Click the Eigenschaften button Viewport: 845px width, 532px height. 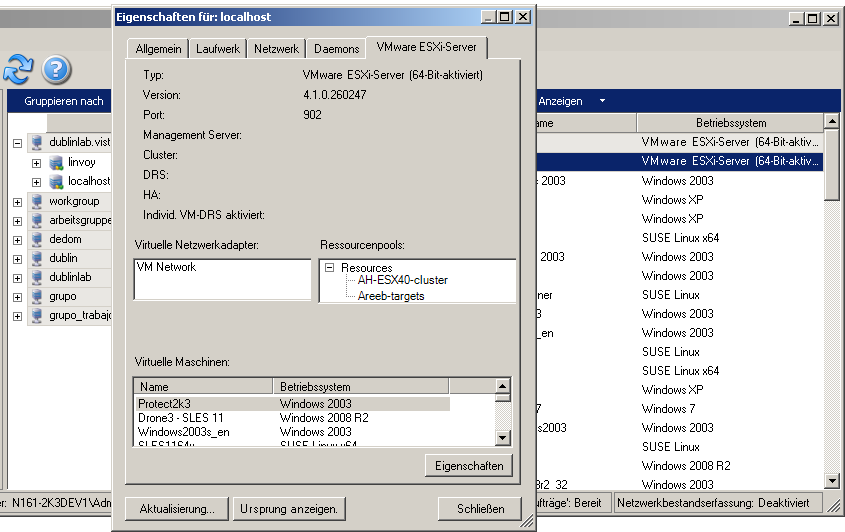[469, 466]
